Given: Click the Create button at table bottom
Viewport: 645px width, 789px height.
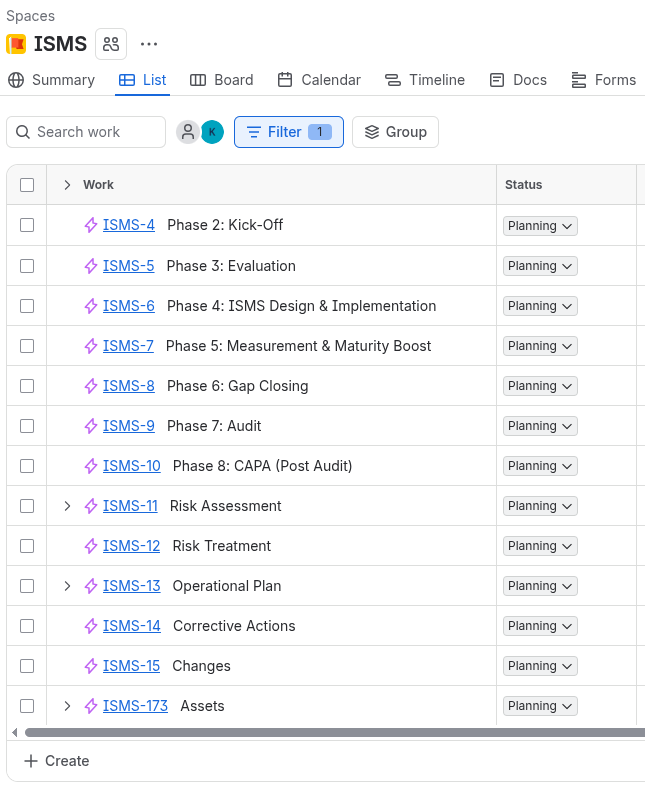Looking at the screenshot, I should click(57, 761).
